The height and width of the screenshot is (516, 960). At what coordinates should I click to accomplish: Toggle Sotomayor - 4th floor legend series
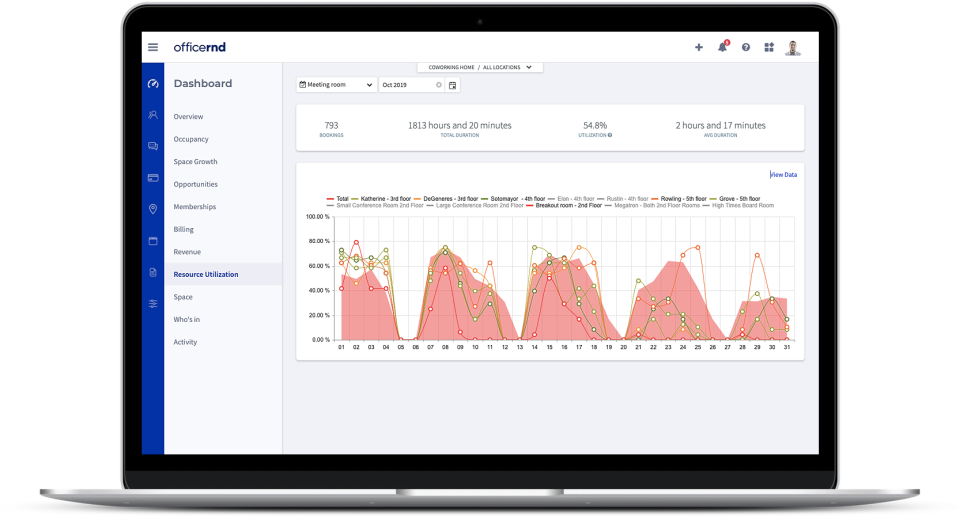pyautogui.click(x=513, y=199)
